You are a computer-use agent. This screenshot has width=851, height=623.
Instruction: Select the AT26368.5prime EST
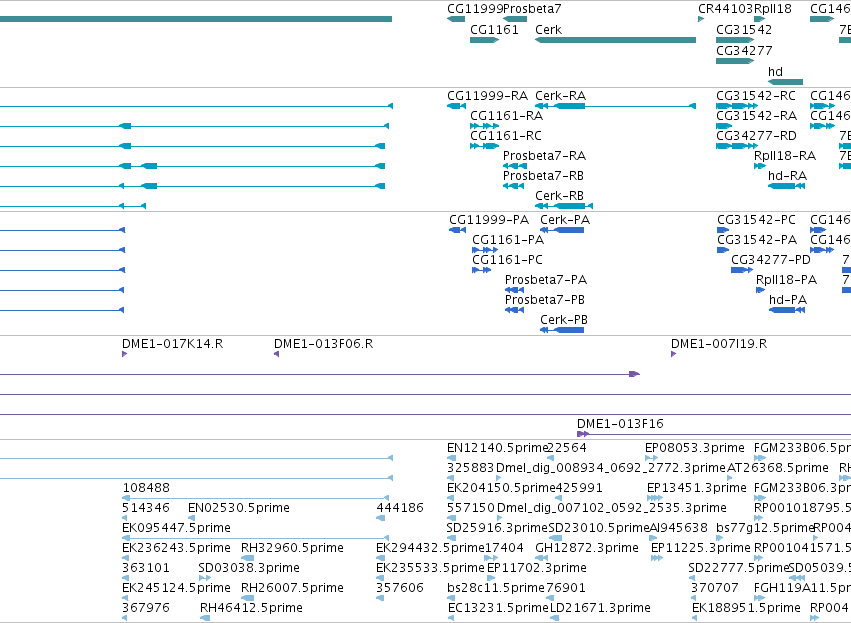click(x=729, y=478)
